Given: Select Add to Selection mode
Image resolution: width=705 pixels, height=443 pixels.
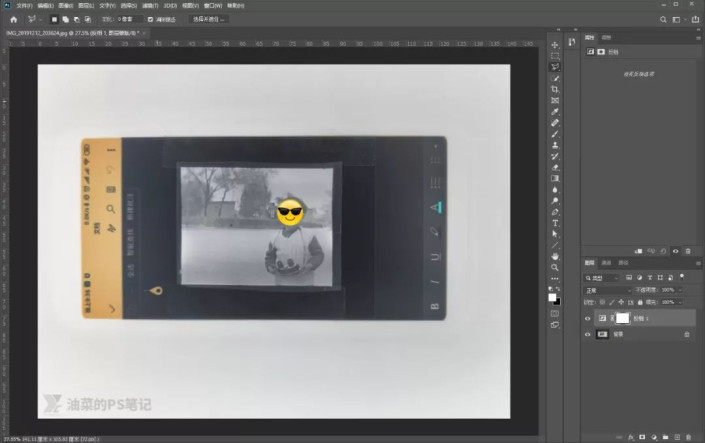Looking at the screenshot, I should click(x=66, y=19).
